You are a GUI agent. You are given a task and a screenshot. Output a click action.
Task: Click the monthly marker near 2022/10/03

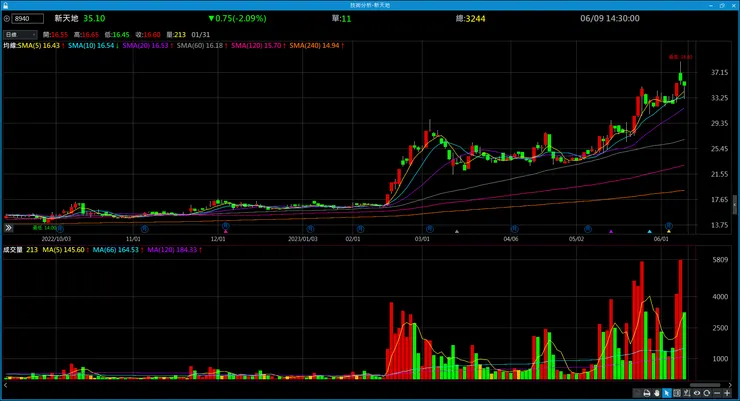(60, 229)
